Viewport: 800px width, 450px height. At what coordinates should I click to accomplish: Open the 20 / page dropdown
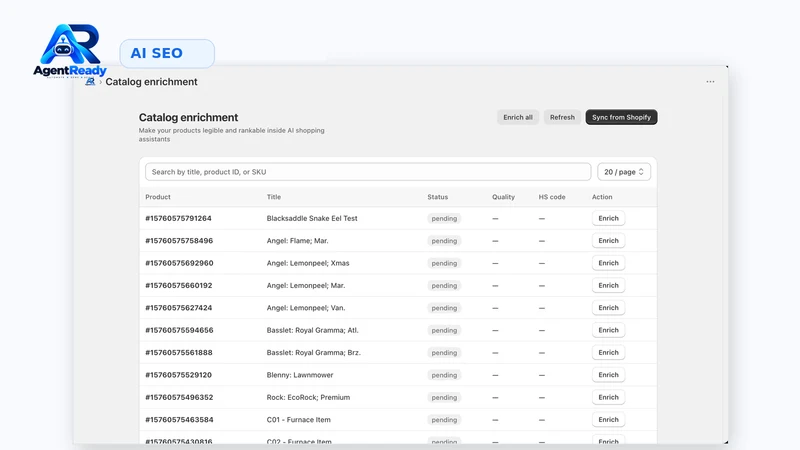click(624, 172)
